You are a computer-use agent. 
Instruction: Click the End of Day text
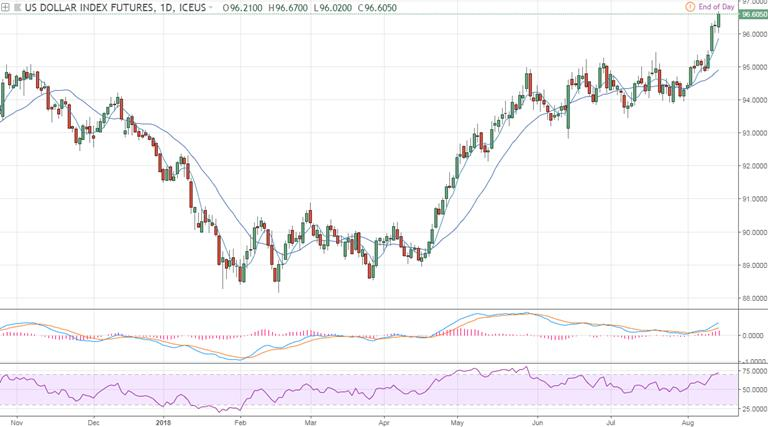point(718,8)
